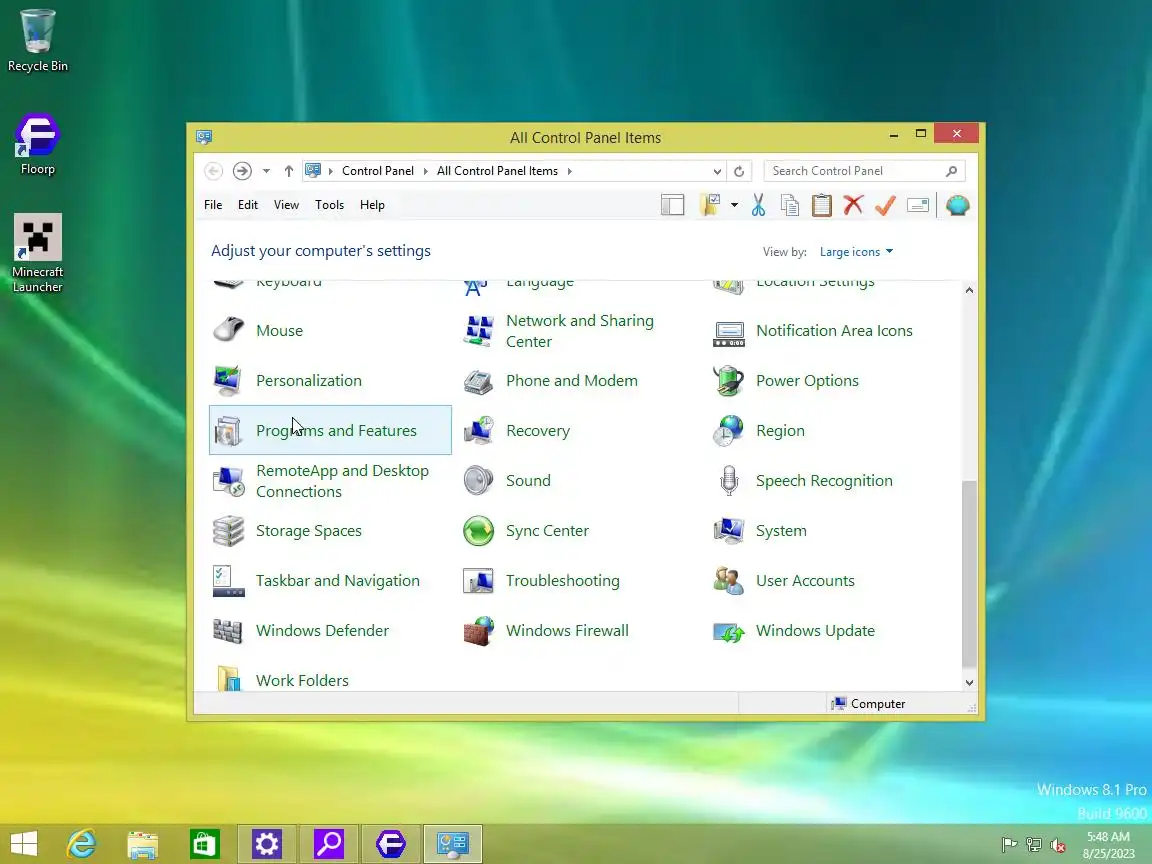Image resolution: width=1152 pixels, height=864 pixels.
Task: Expand arrow after All Control Panel Items
Action: 569,171
